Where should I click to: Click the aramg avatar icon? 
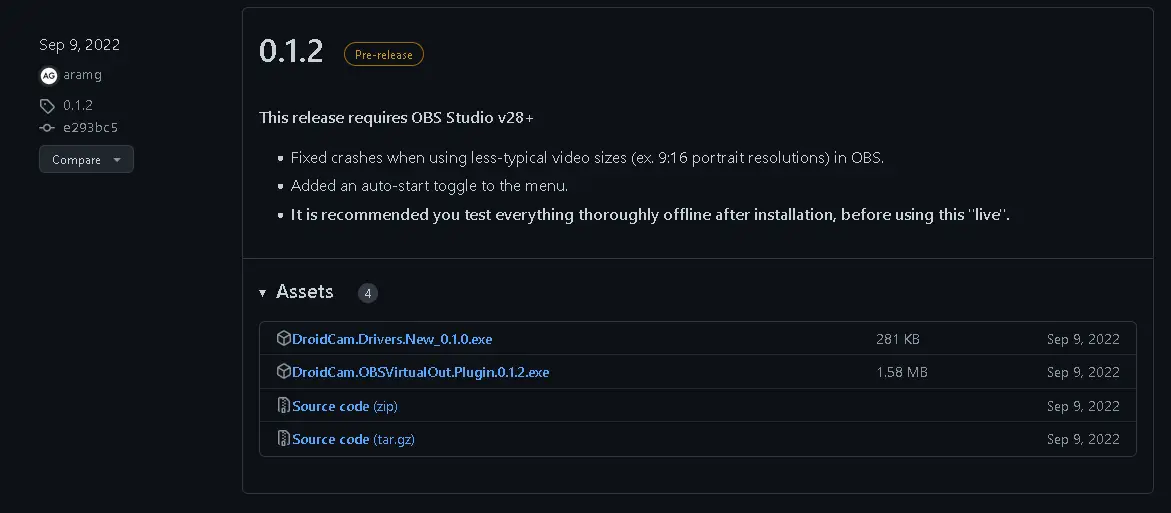[48, 76]
